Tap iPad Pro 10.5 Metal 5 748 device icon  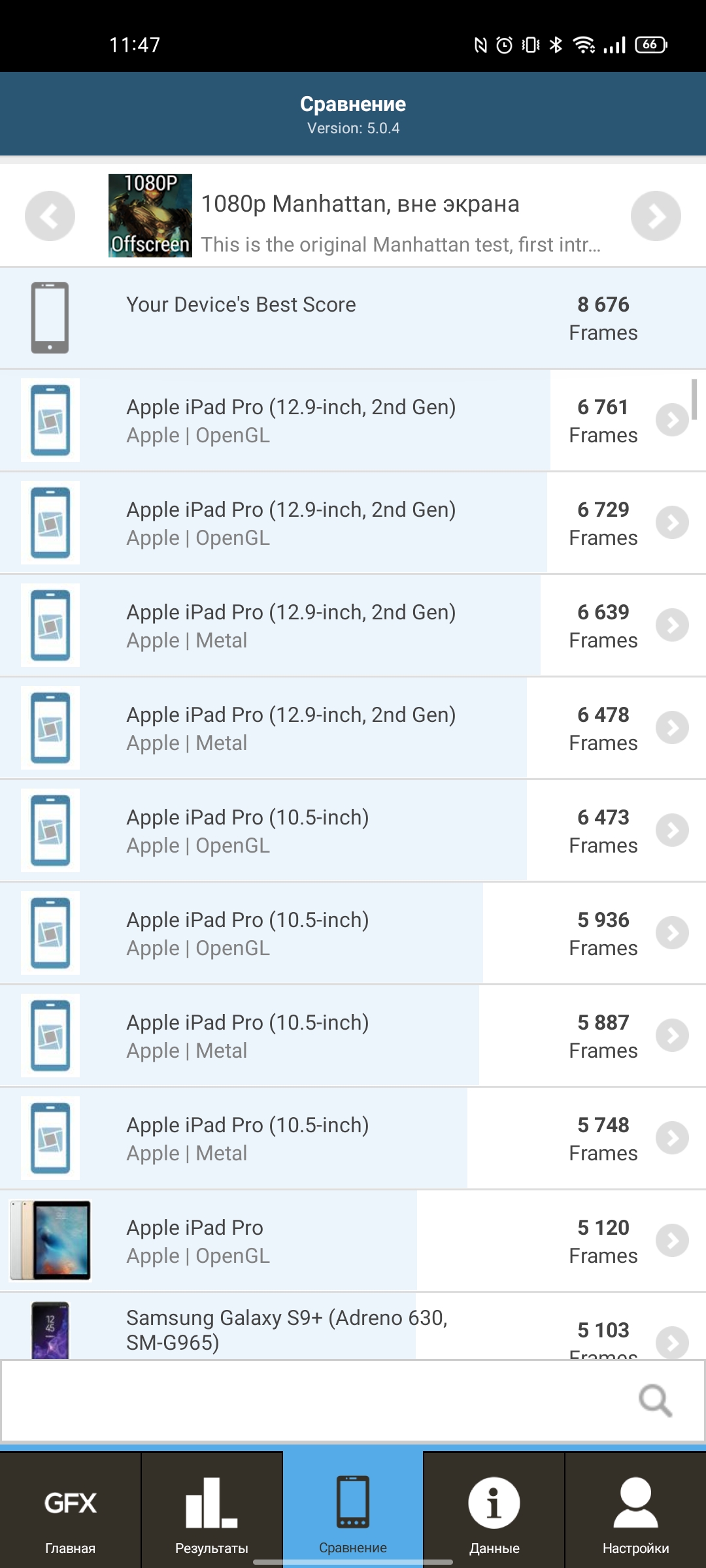(50, 1138)
